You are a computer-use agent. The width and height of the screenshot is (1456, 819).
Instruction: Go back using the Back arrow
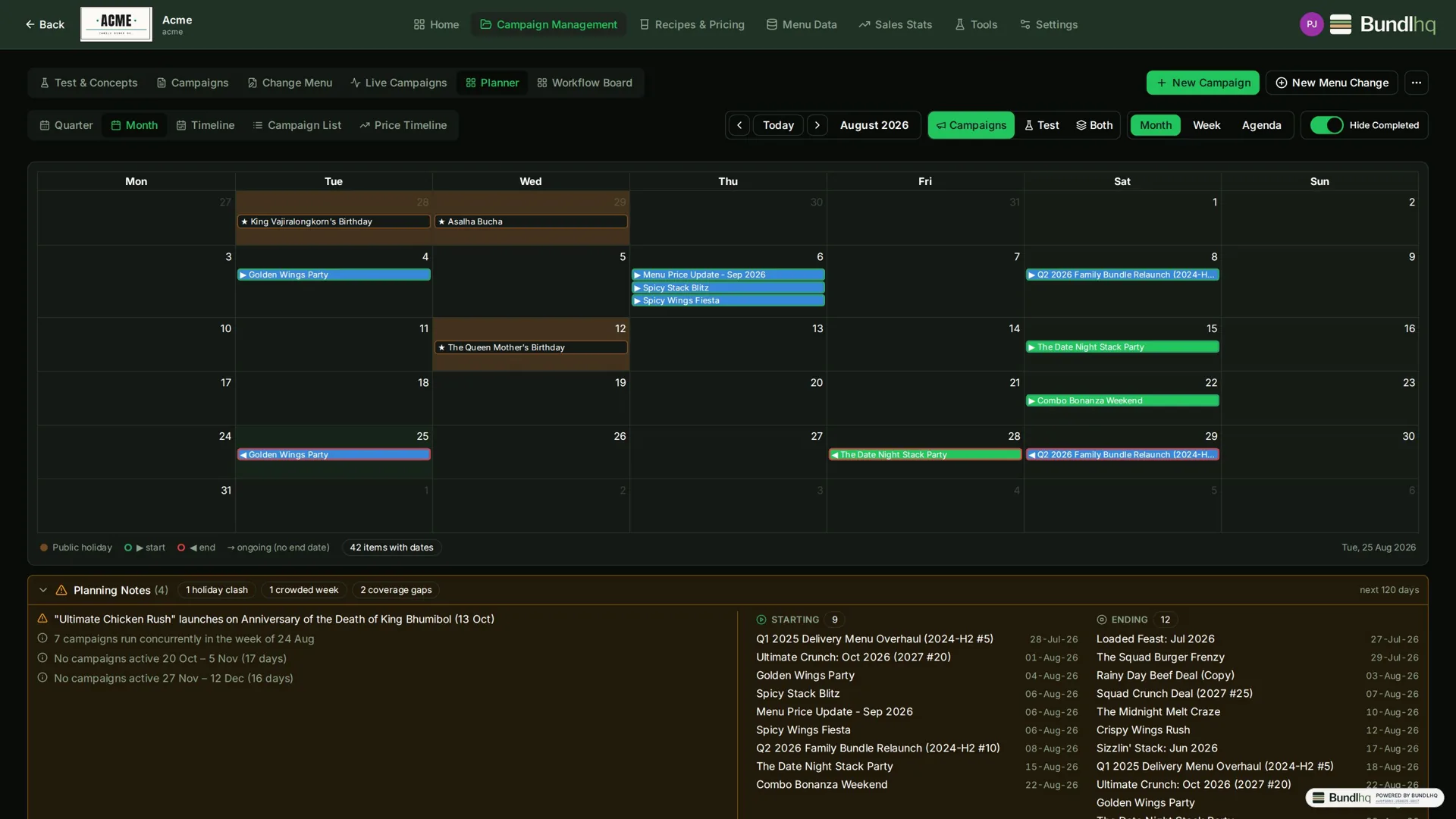point(44,24)
